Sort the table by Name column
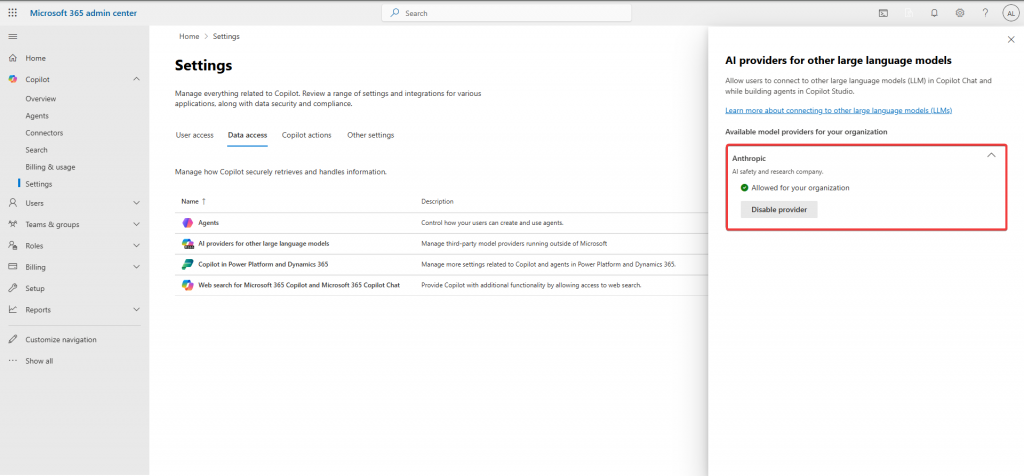1024x476 pixels. pyautogui.click(x=193, y=201)
